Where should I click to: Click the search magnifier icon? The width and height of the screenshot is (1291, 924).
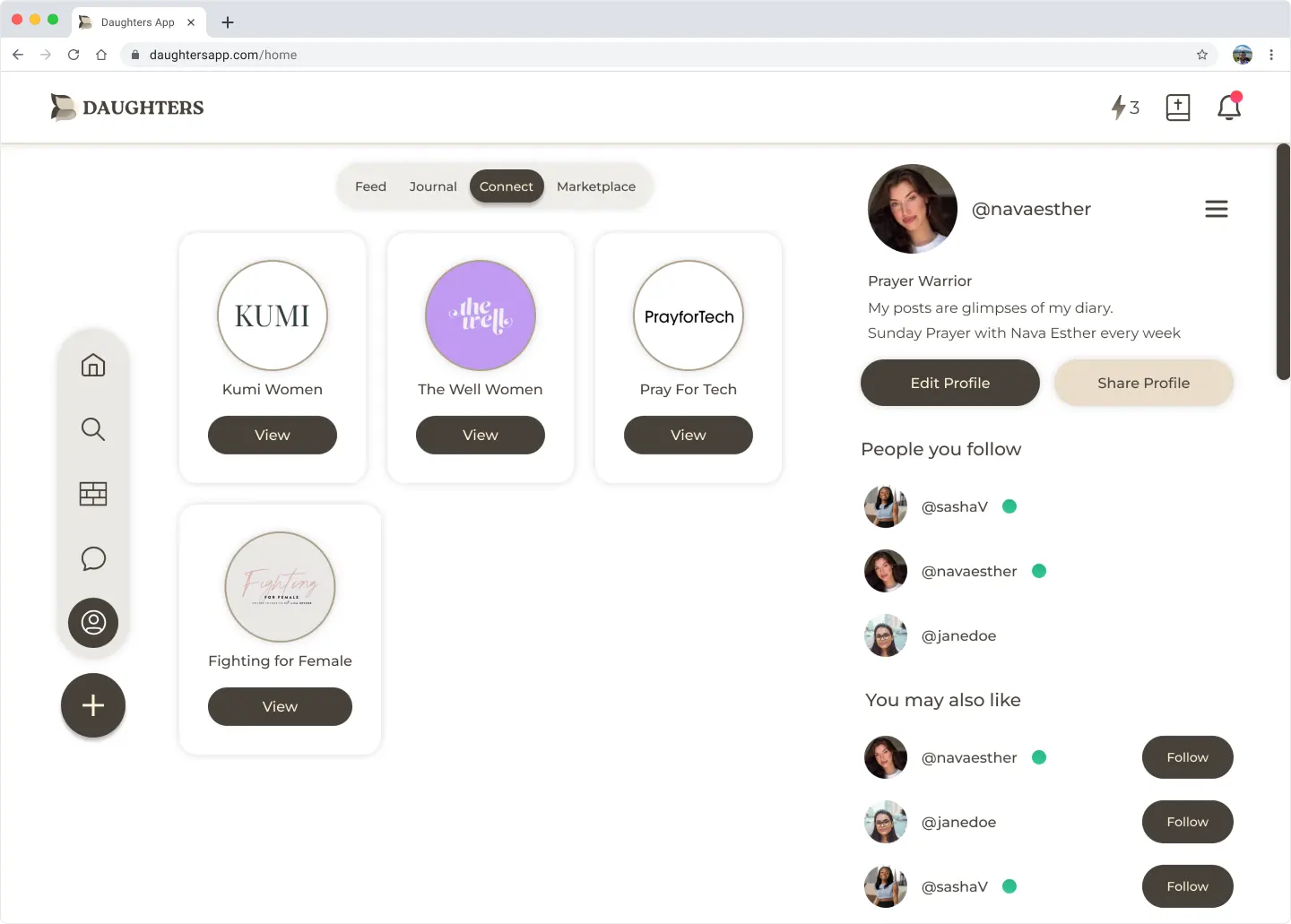93,429
